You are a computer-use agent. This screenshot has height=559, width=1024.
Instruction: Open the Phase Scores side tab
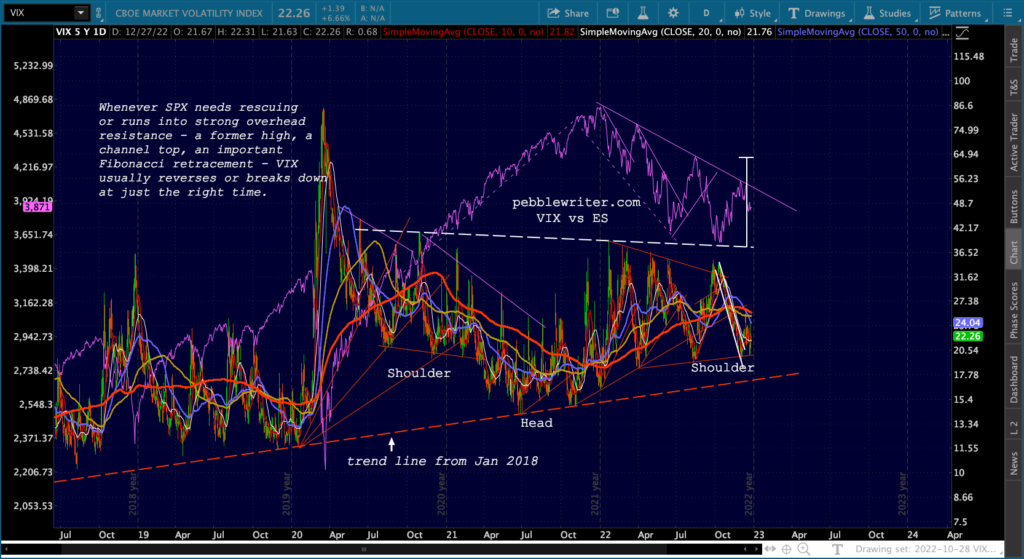[x=1013, y=308]
